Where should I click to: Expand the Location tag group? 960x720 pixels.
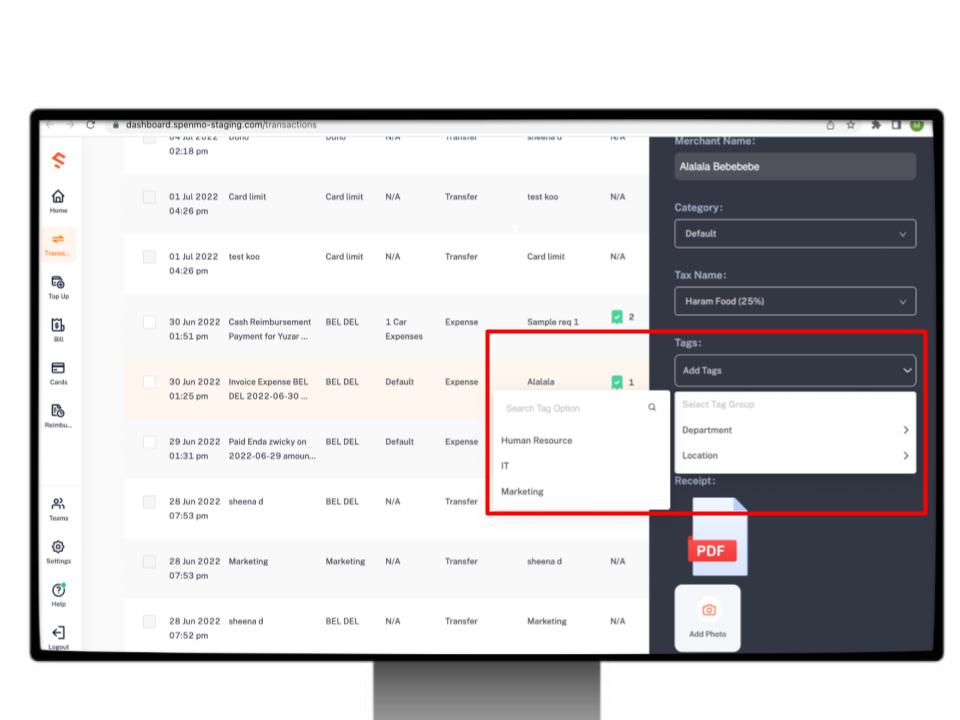coord(795,456)
